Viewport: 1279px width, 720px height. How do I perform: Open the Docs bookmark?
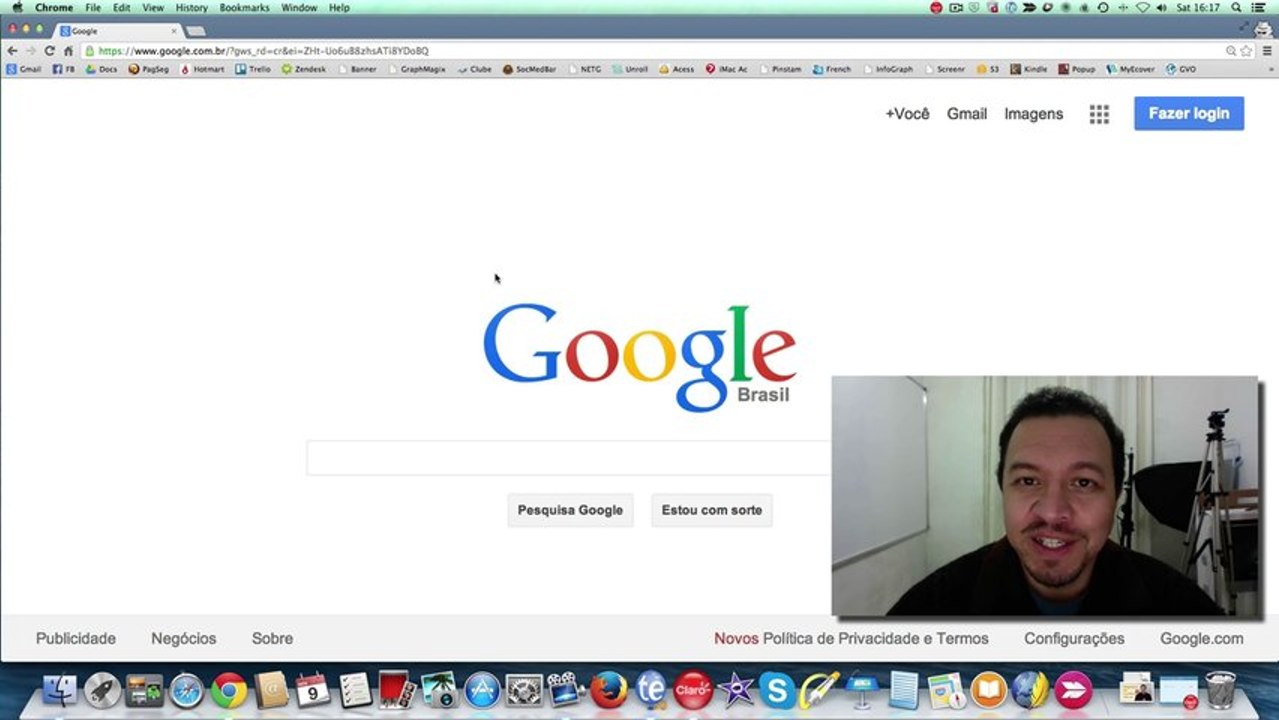click(101, 69)
